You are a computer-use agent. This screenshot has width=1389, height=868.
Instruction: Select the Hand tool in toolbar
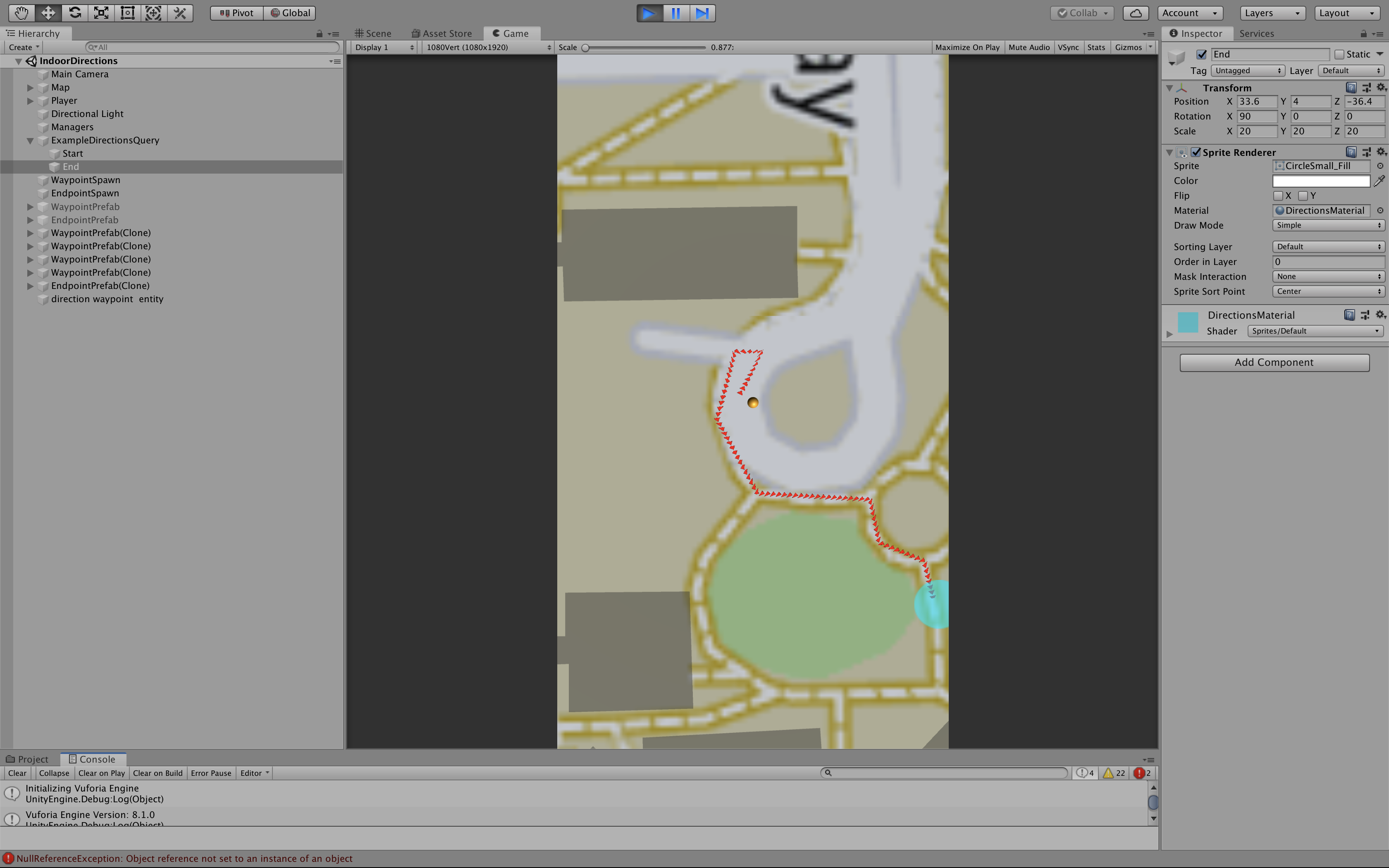tap(21, 13)
